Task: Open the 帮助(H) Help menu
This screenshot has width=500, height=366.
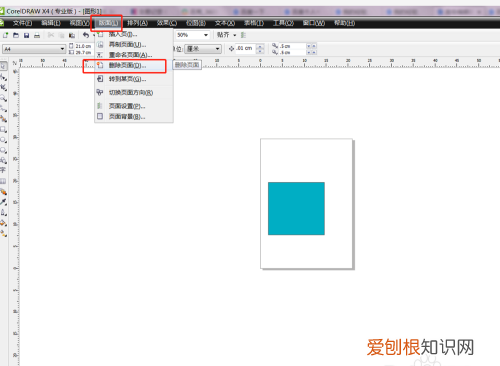Action: tap(344, 23)
